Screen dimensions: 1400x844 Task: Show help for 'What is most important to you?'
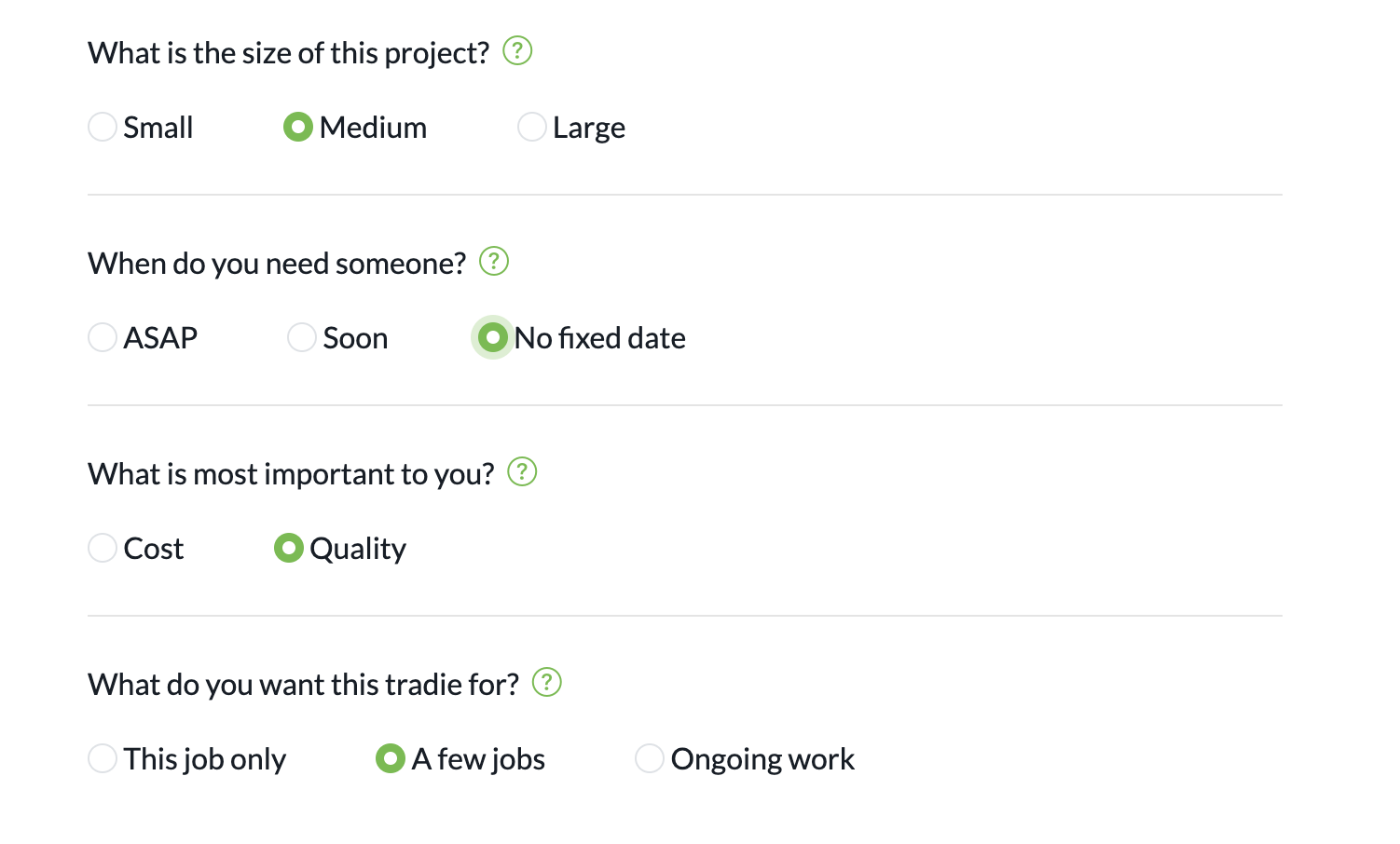pos(522,471)
